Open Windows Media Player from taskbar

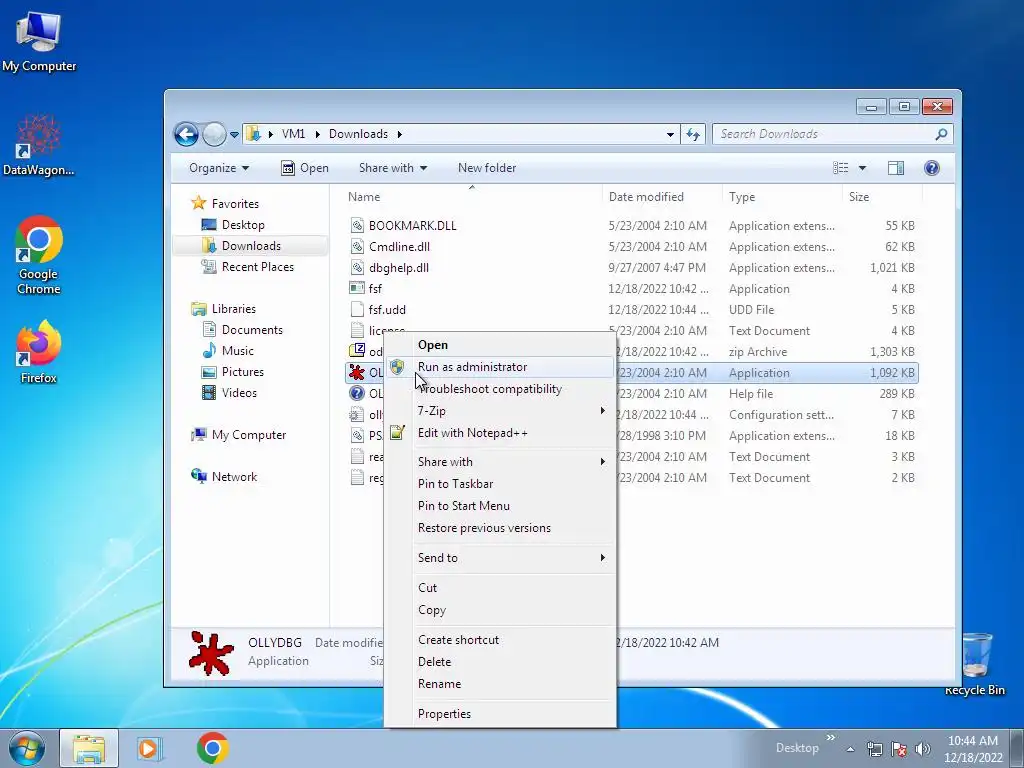(x=150, y=748)
